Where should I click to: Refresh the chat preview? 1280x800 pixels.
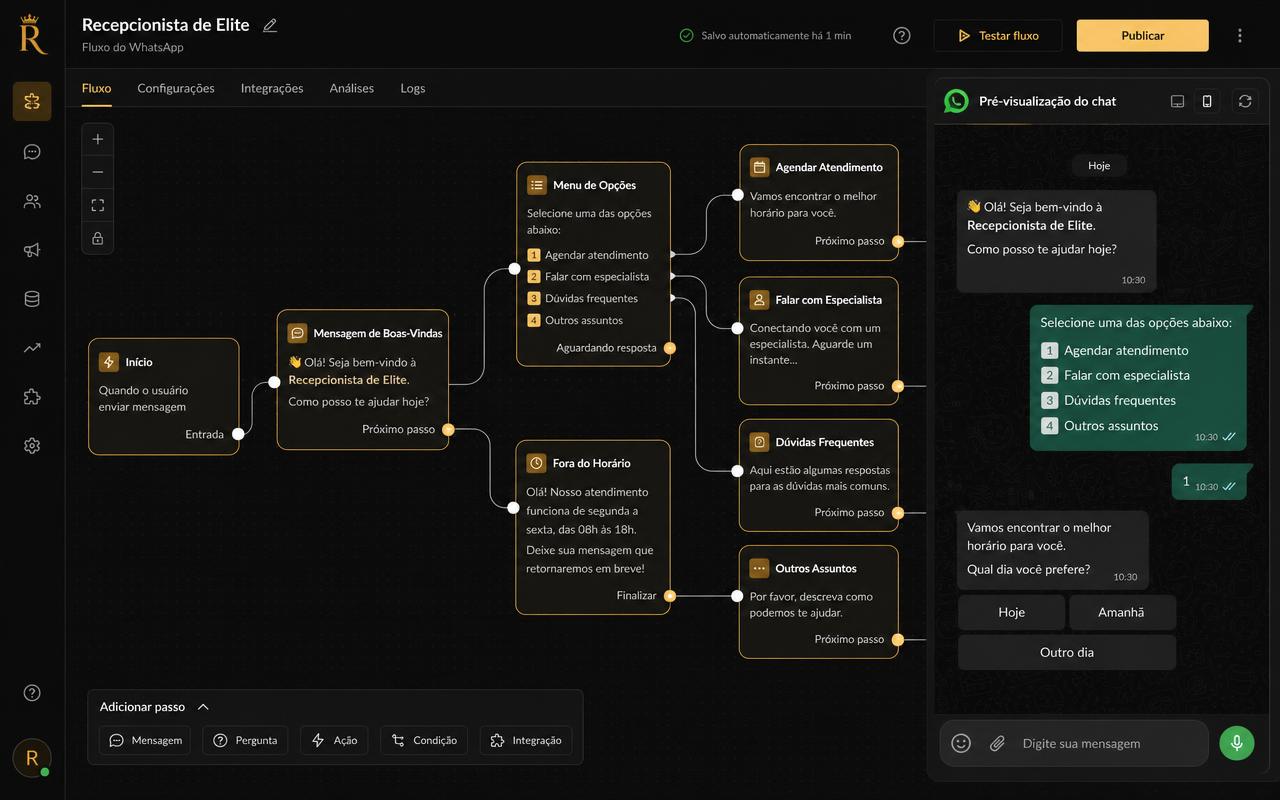click(1245, 101)
